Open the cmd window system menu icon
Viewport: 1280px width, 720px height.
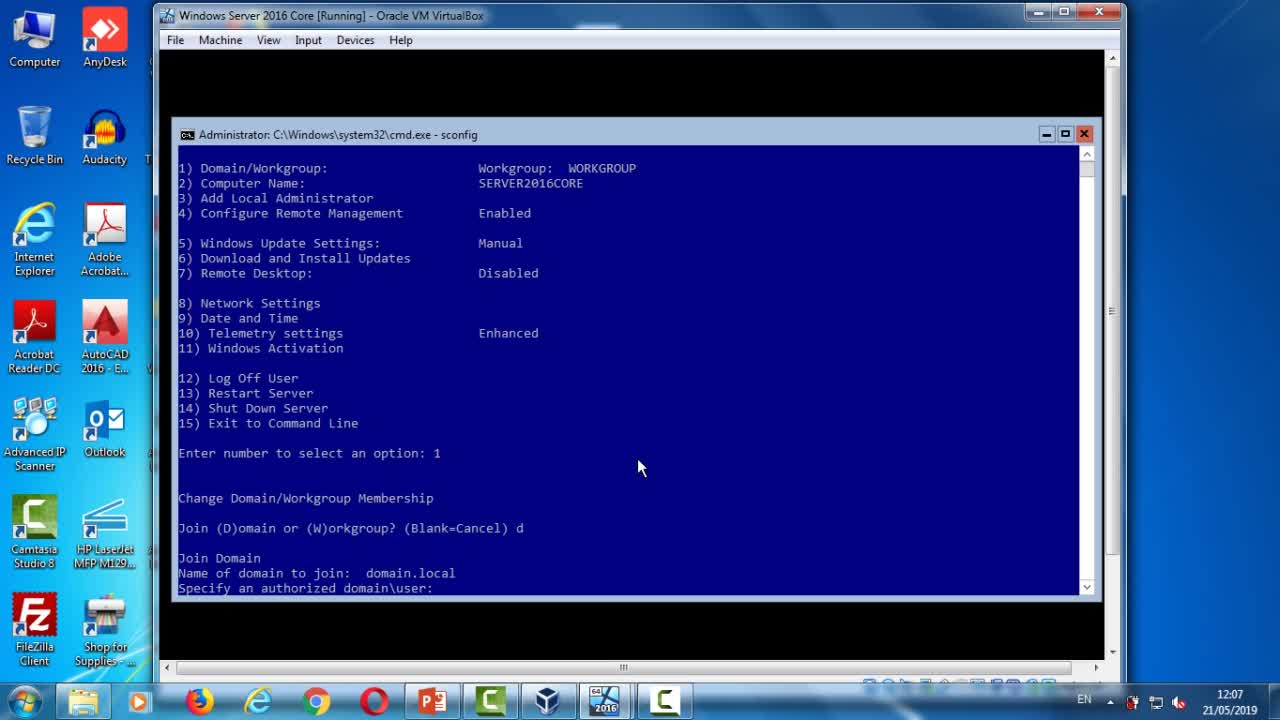(x=187, y=135)
